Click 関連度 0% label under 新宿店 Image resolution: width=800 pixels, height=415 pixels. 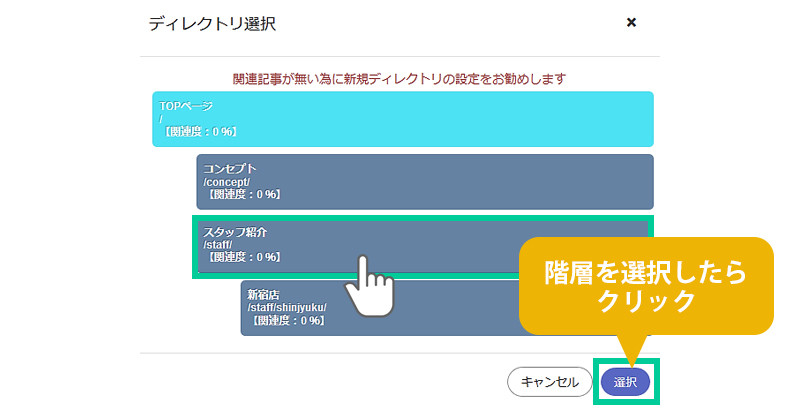(286, 321)
